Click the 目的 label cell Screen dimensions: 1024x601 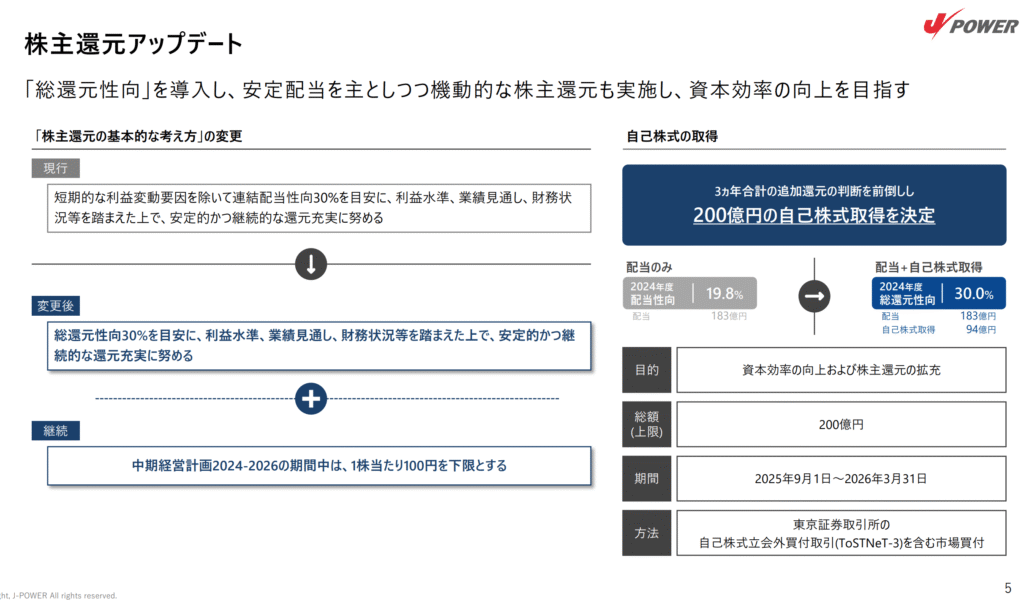646,370
